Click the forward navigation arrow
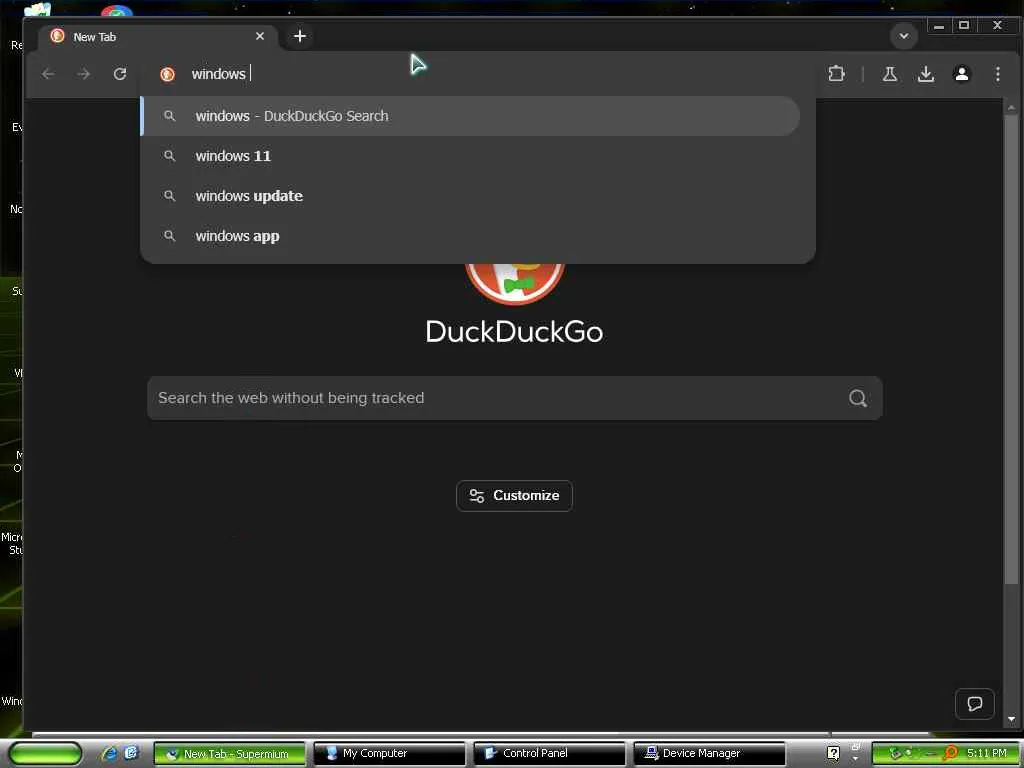The image size is (1024, 768). pos(84,74)
